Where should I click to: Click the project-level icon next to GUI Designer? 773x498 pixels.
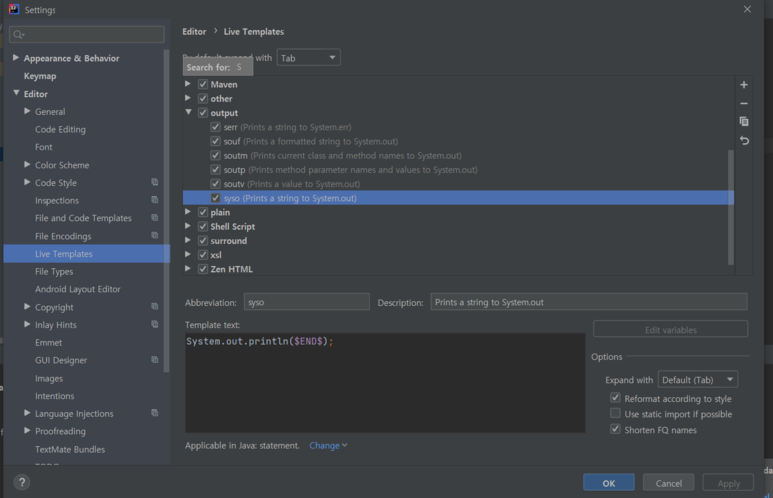[x=155, y=359]
